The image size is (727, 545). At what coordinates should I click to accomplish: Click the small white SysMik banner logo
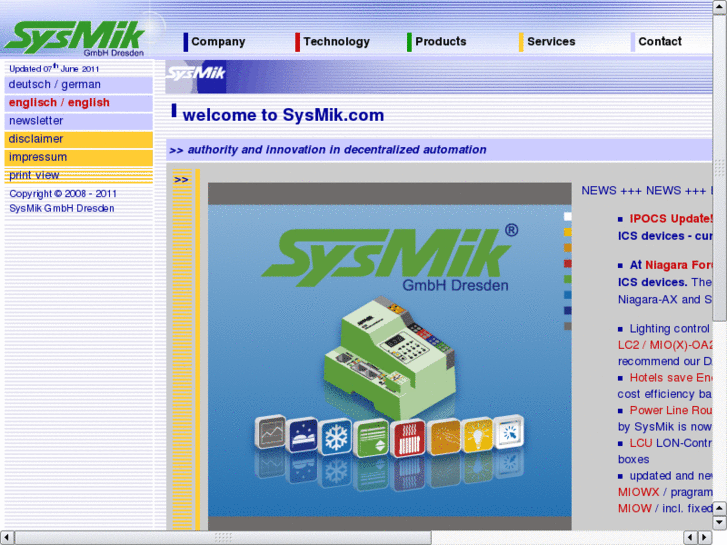[196, 73]
